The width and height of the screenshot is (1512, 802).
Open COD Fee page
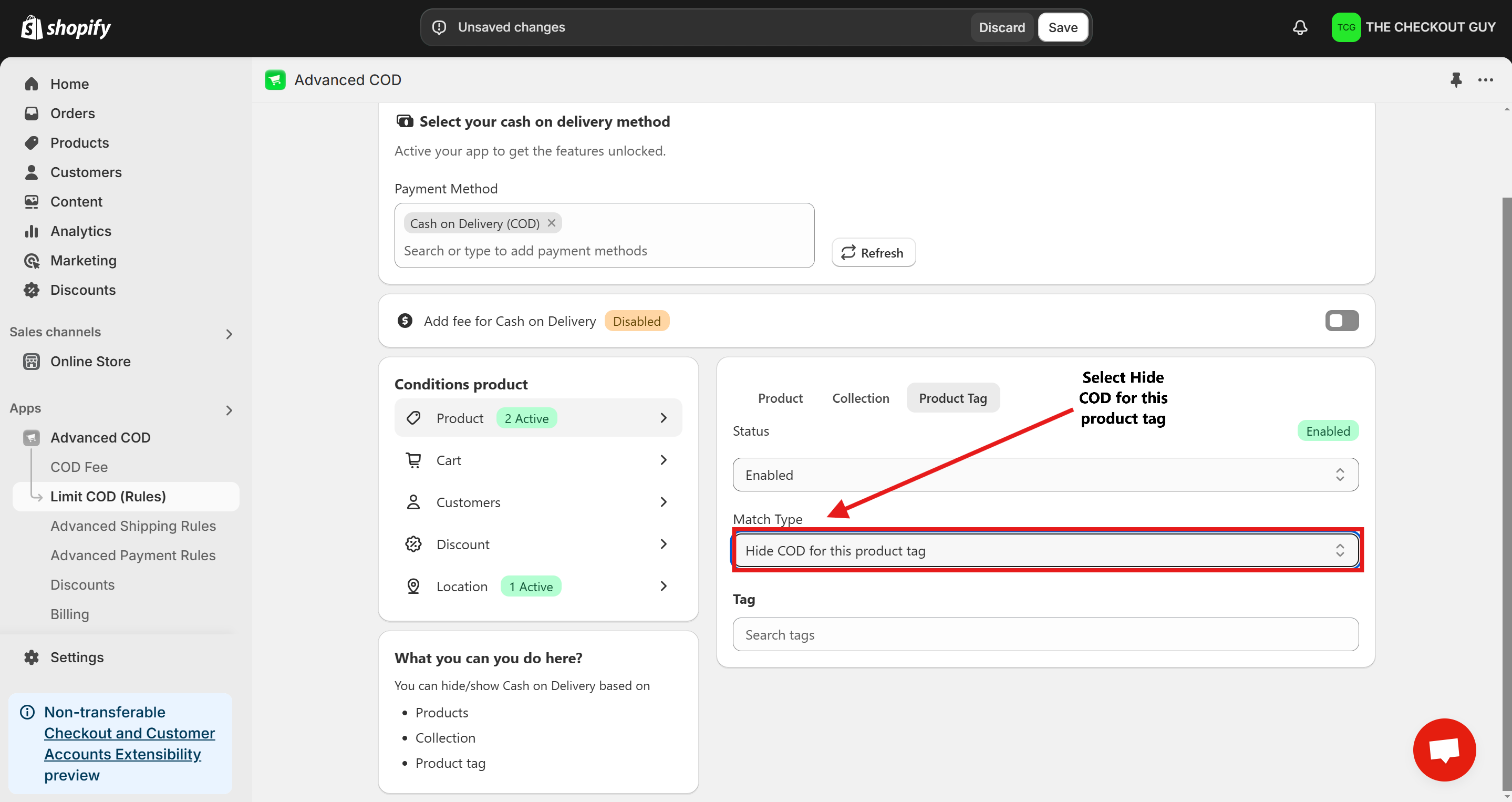click(79, 467)
